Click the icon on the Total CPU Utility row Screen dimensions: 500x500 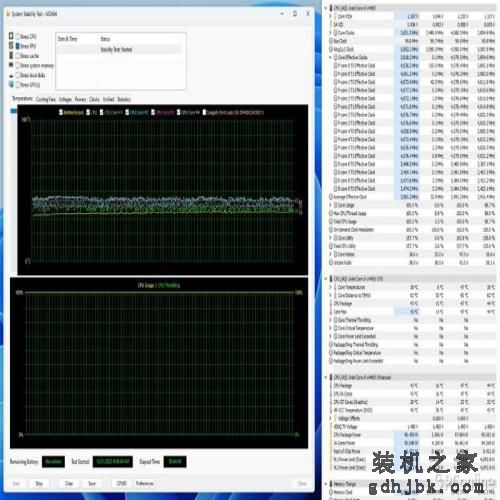click(331, 246)
